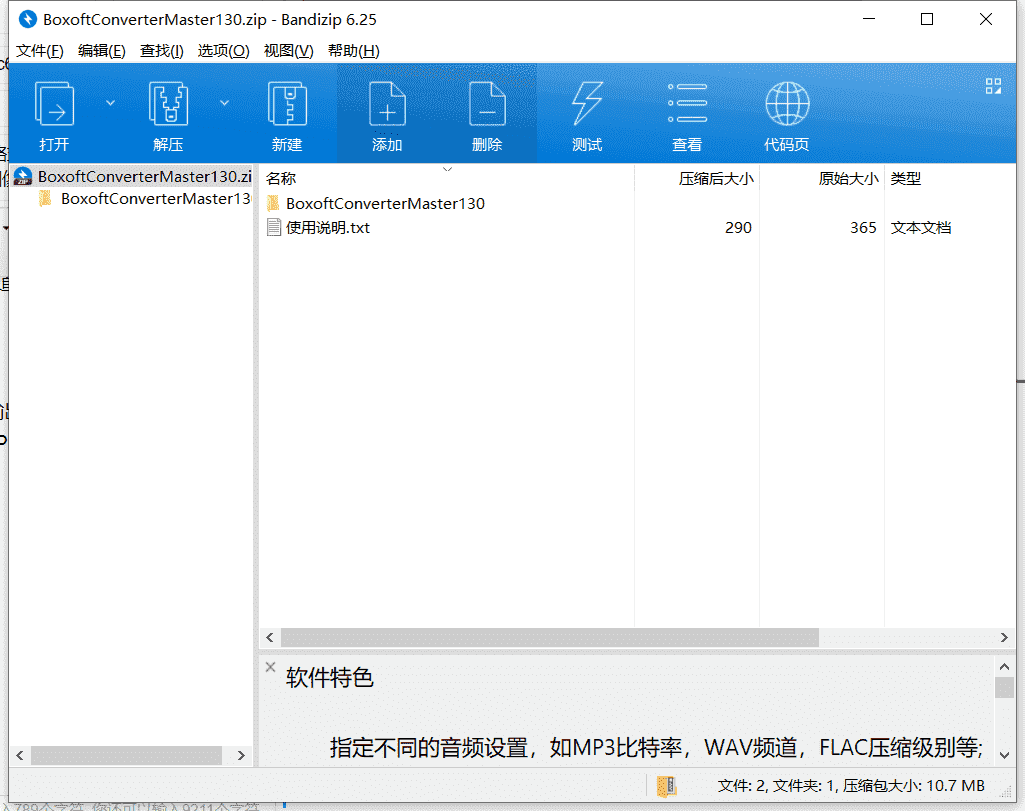This screenshot has height=811, width=1025.
Task: Select BoxoftConverterMaster130 subfolder in tree
Action: click(x=156, y=199)
